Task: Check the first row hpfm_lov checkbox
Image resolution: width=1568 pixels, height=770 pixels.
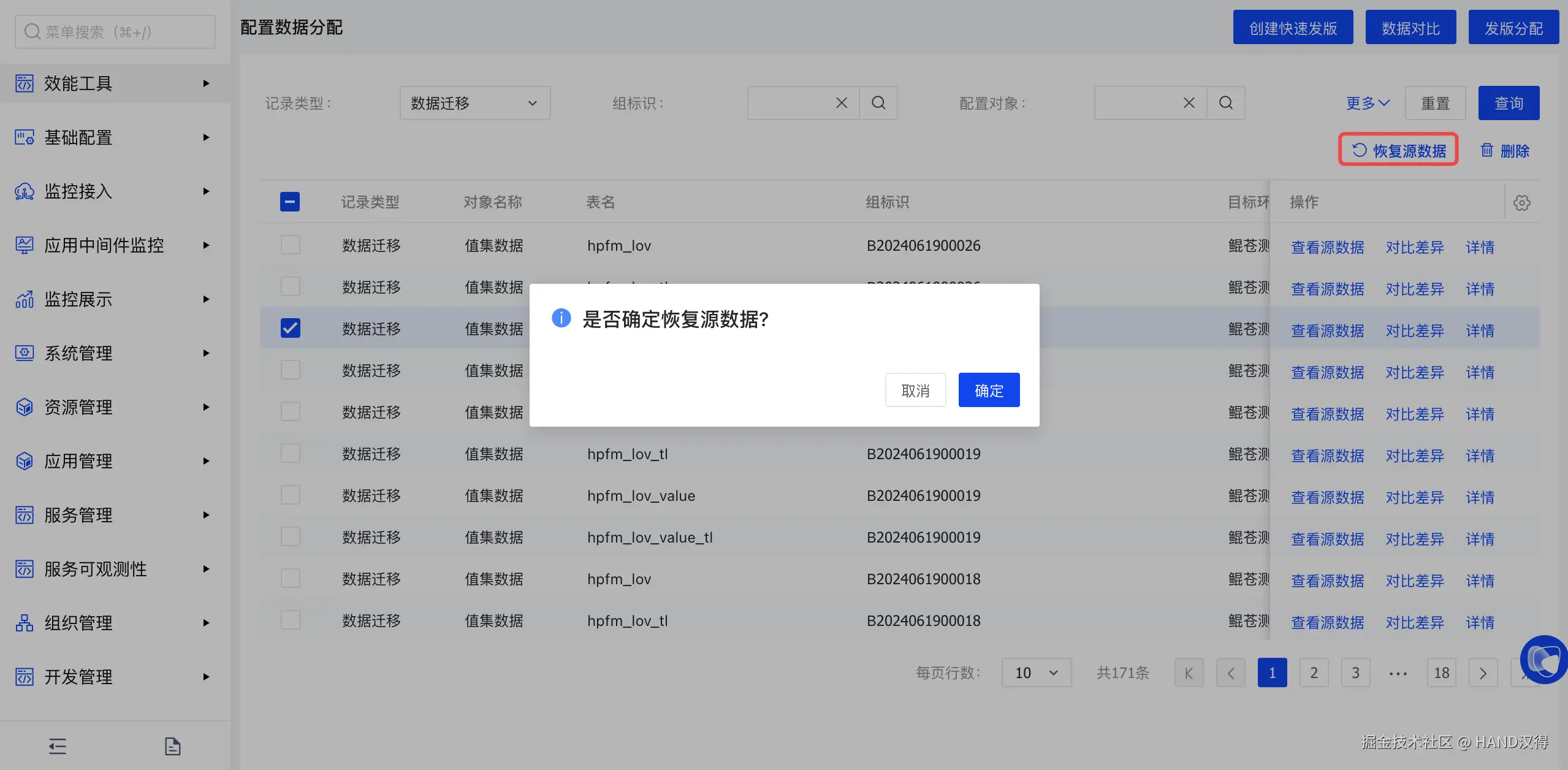Action: (x=290, y=245)
